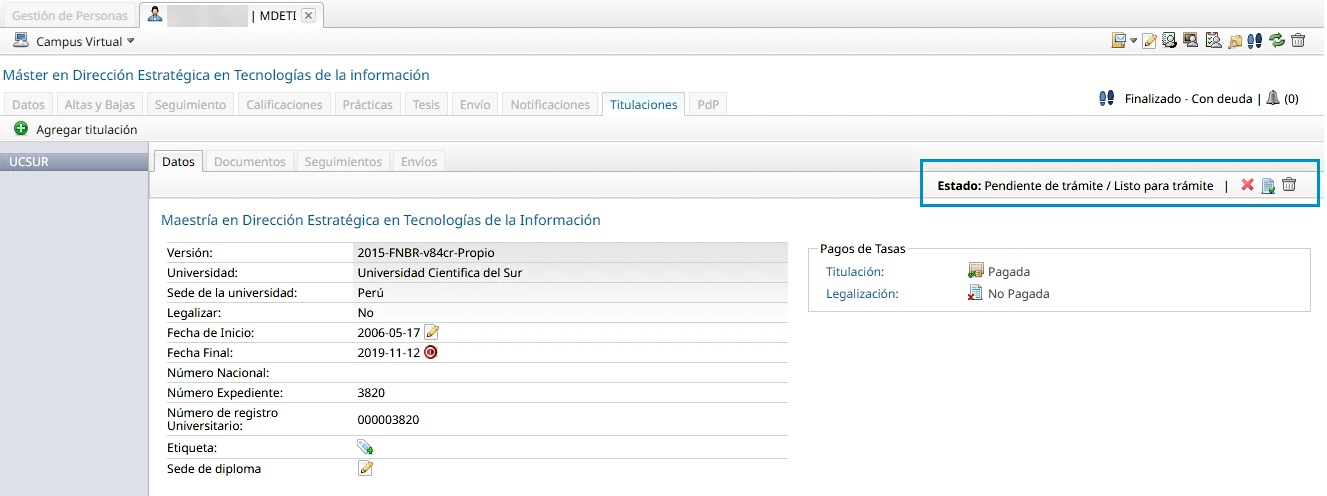Screen dimensions: 1327x496
Task: Click the red X icon beside Estado
Action: click(x=1247, y=185)
